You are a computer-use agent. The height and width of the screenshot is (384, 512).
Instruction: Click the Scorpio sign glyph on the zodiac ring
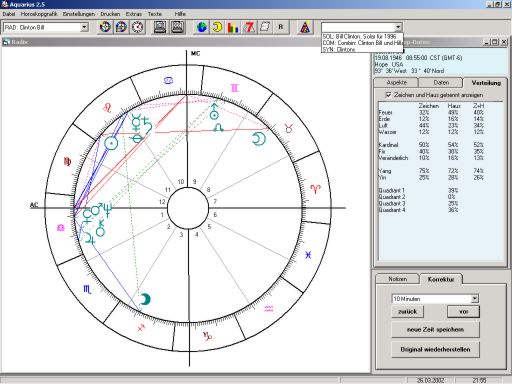[x=87, y=289]
